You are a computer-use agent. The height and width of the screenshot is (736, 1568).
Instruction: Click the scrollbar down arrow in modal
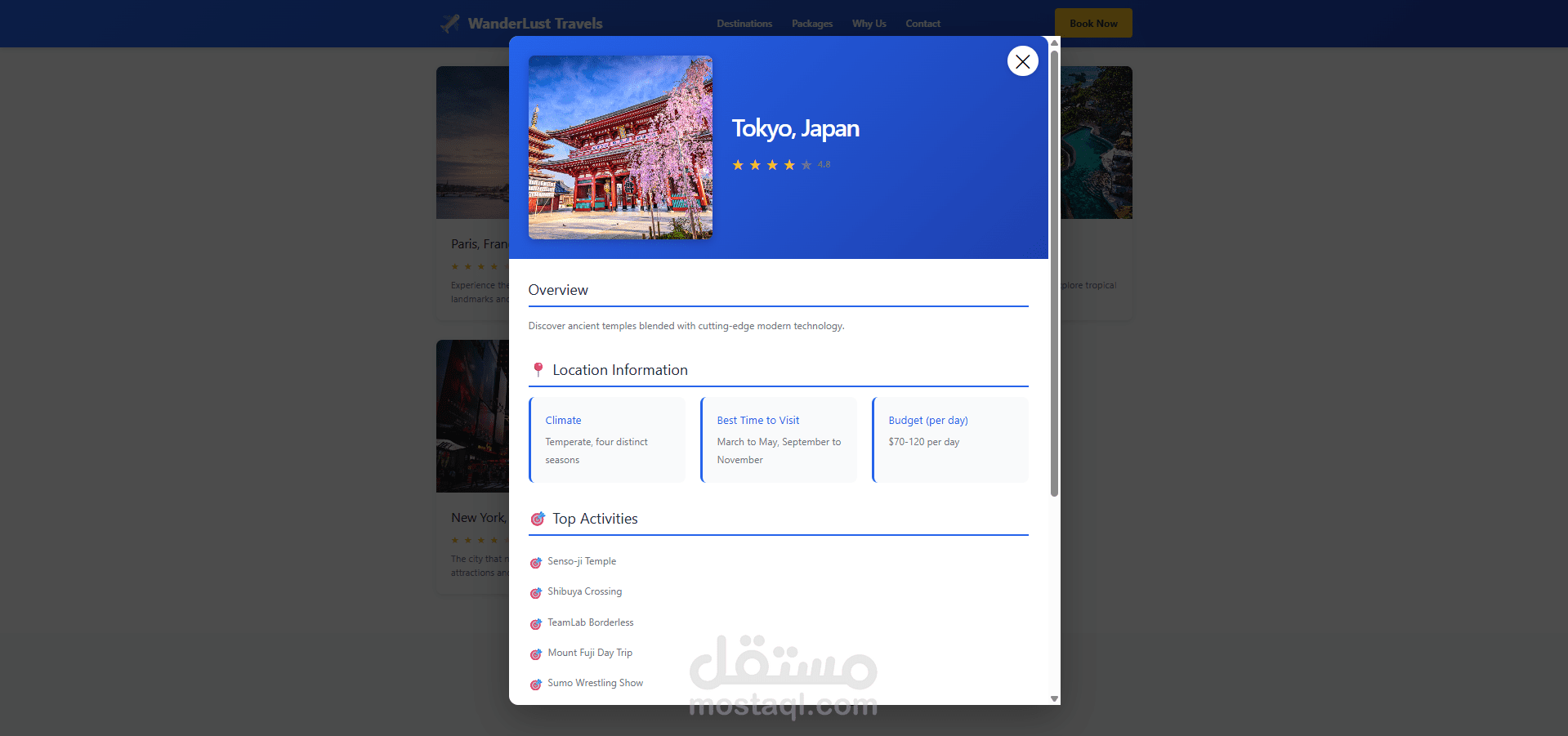tap(1054, 698)
